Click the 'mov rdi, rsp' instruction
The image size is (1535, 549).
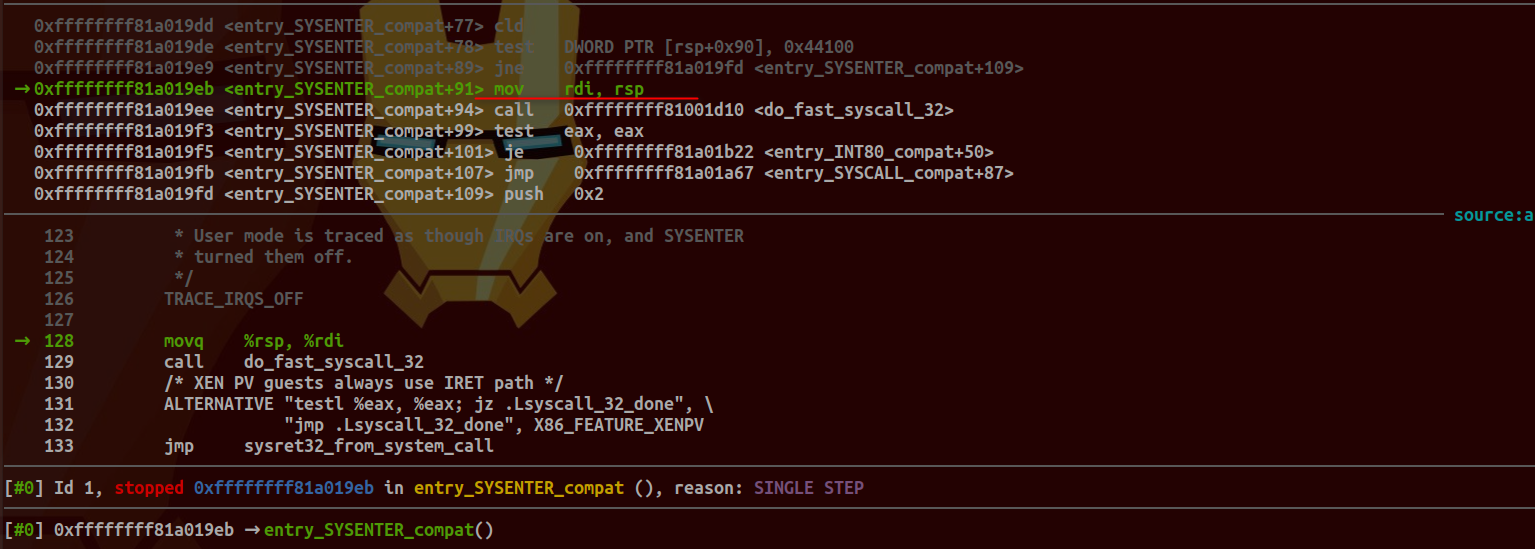click(569, 89)
